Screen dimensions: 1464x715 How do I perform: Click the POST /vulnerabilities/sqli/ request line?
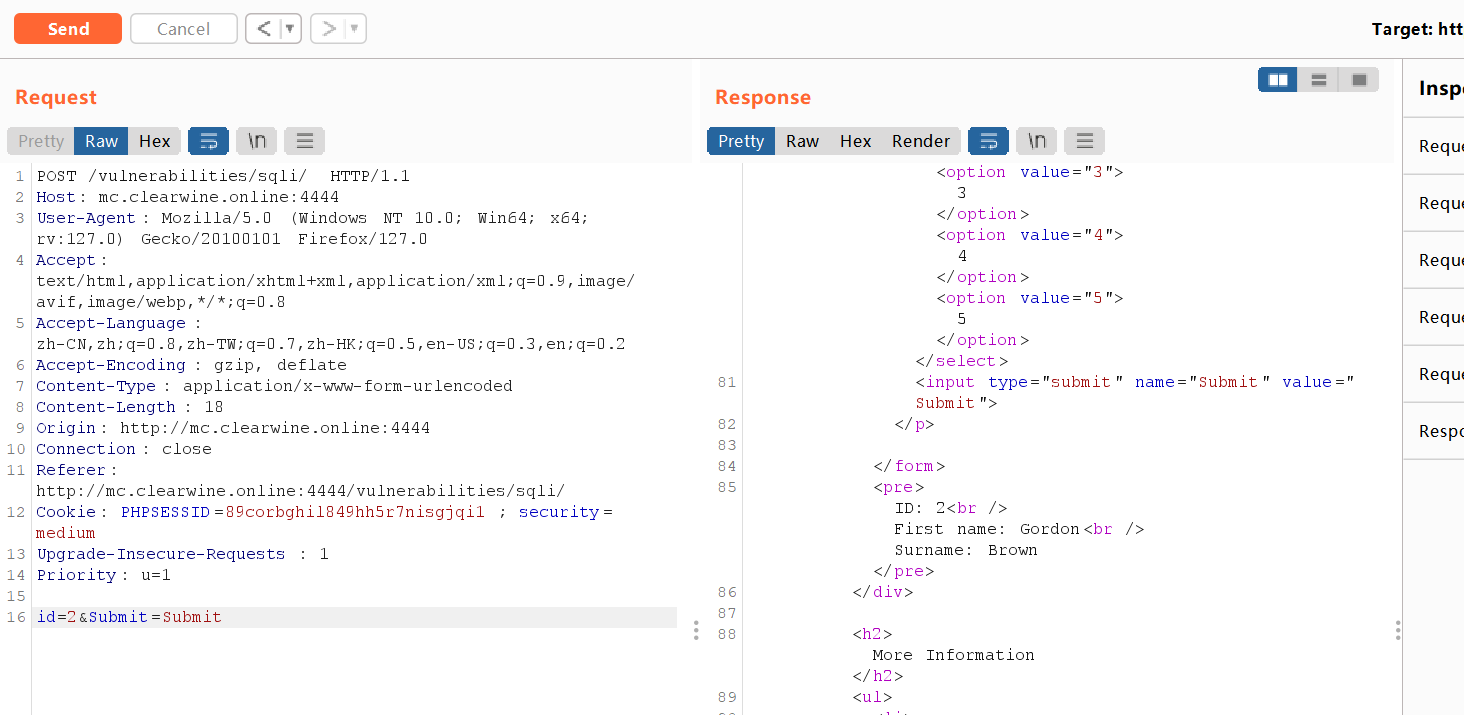pos(223,176)
